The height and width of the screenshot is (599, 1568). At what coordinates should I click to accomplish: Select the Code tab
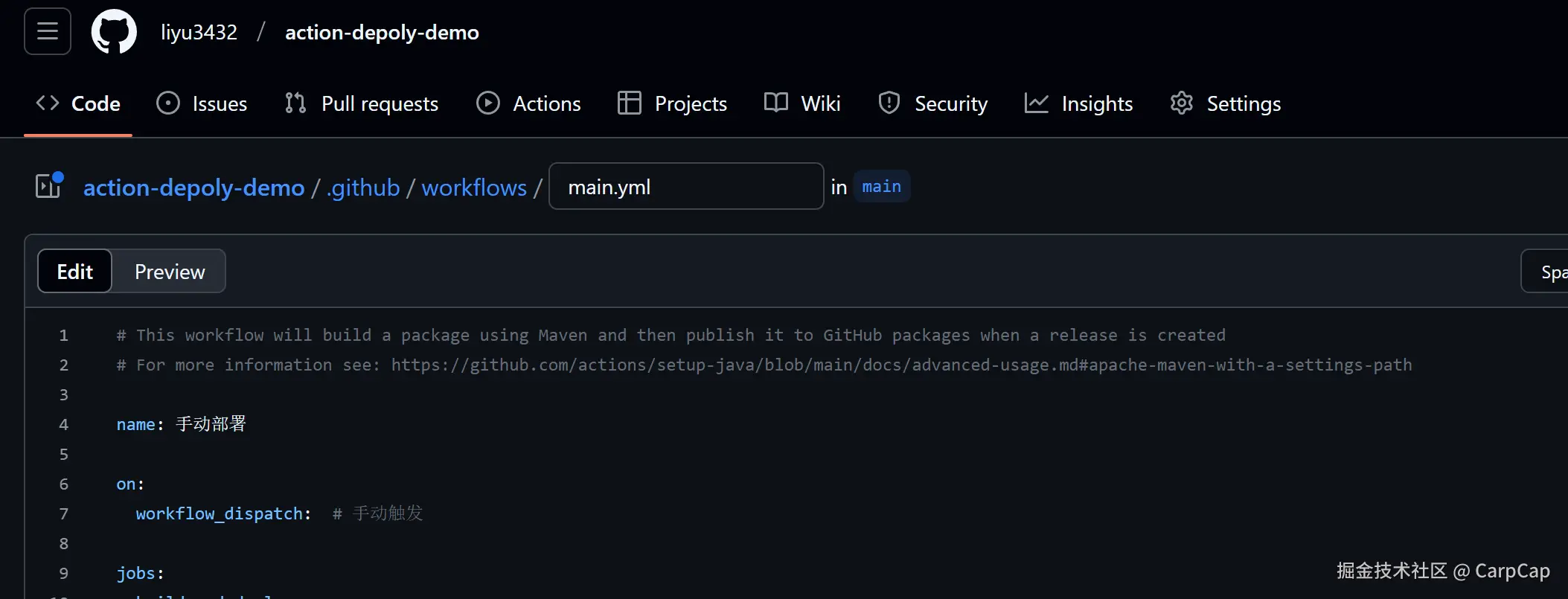tap(78, 103)
